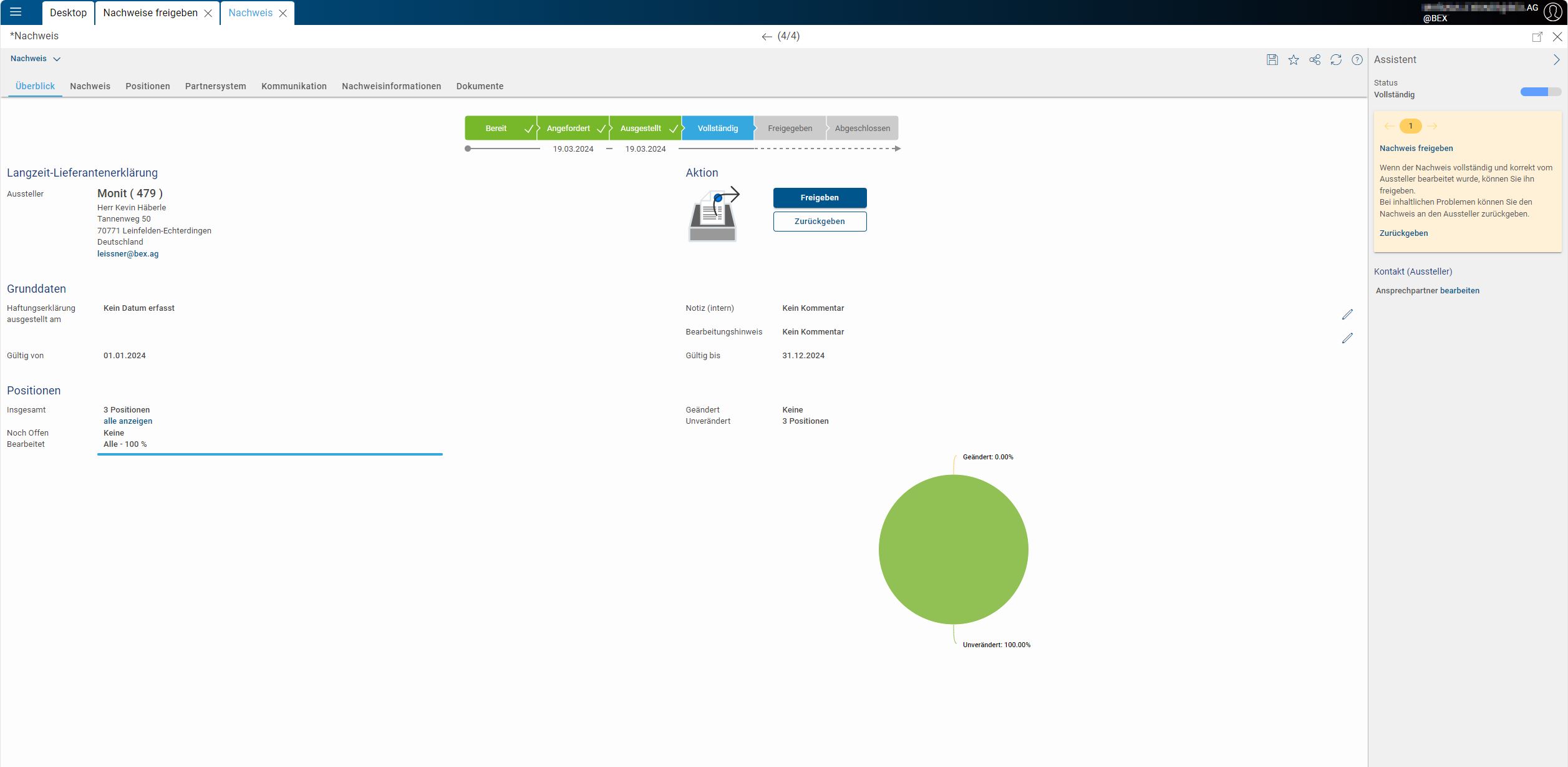The width and height of the screenshot is (1568, 767).
Task: Switch to the Positionen tab
Action: coord(147,86)
